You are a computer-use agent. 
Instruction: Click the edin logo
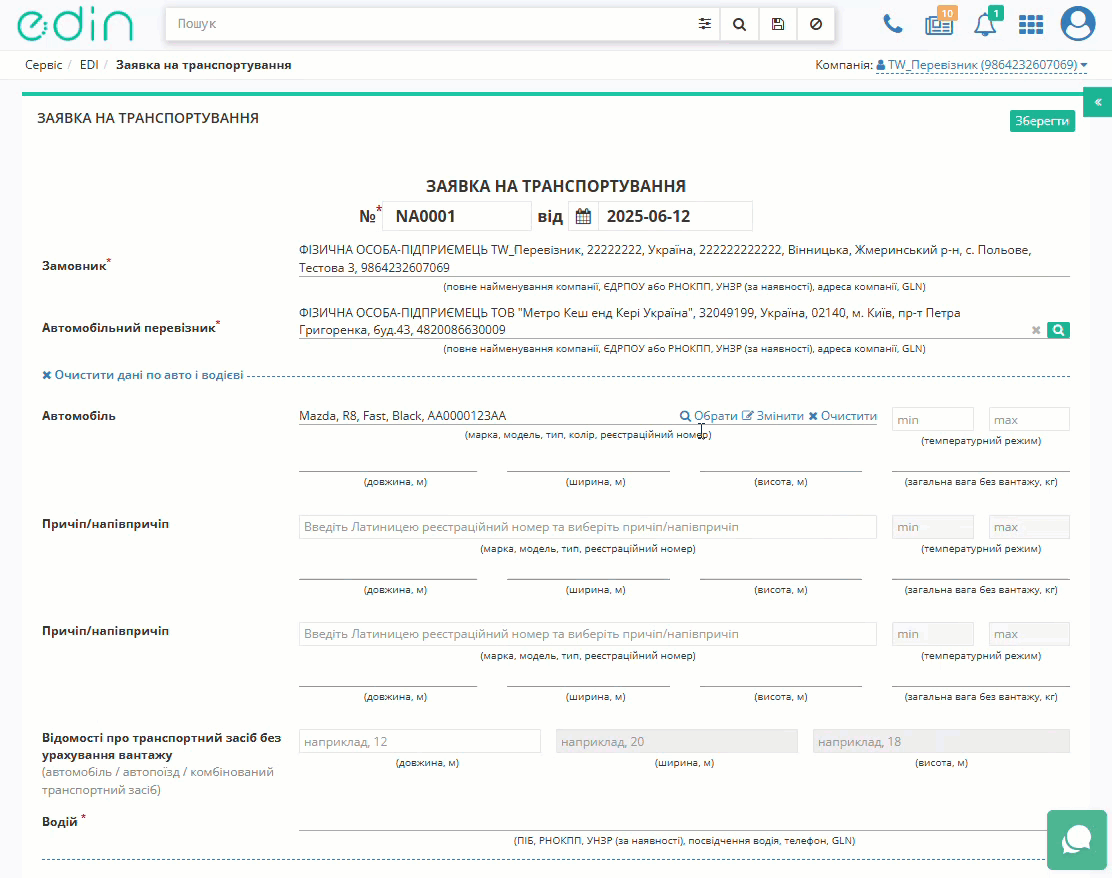coord(75,25)
